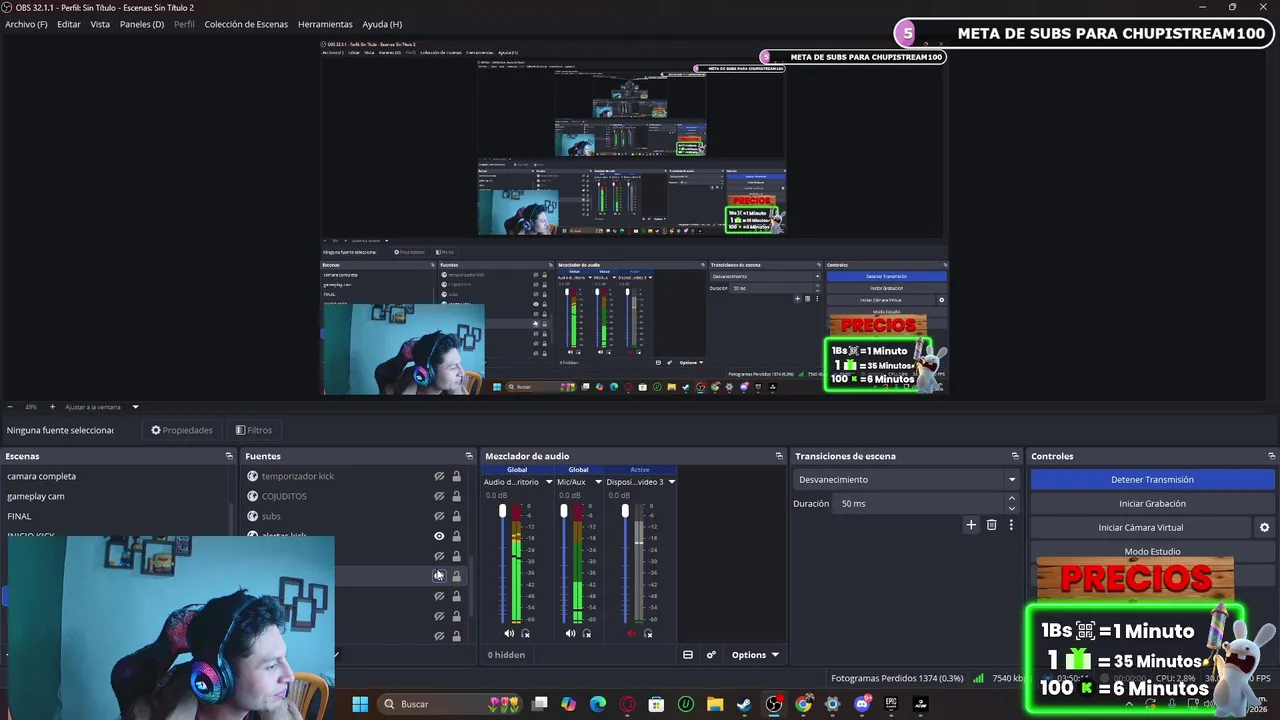Show the subs source
1280x720 pixels.
click(x=439, y=516)
